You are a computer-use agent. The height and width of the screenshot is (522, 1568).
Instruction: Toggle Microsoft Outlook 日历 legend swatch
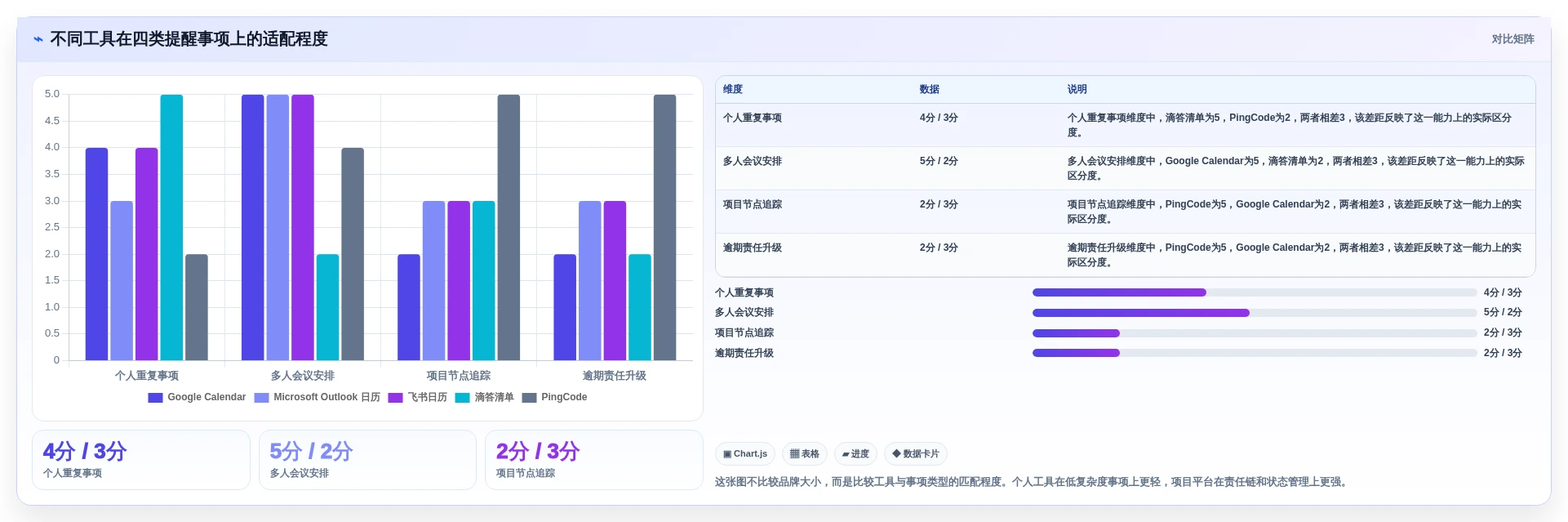[x=261, y=398]
